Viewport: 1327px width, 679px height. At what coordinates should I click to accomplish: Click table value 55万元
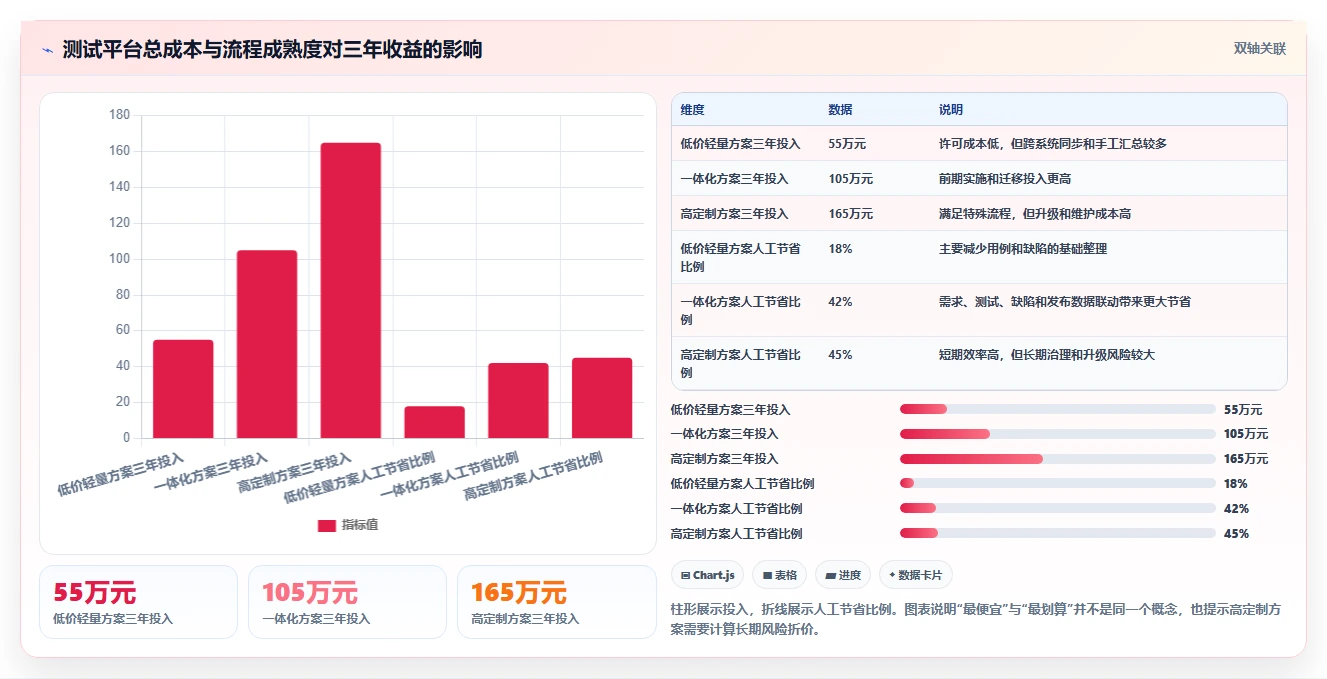click(x=847, y=144)
